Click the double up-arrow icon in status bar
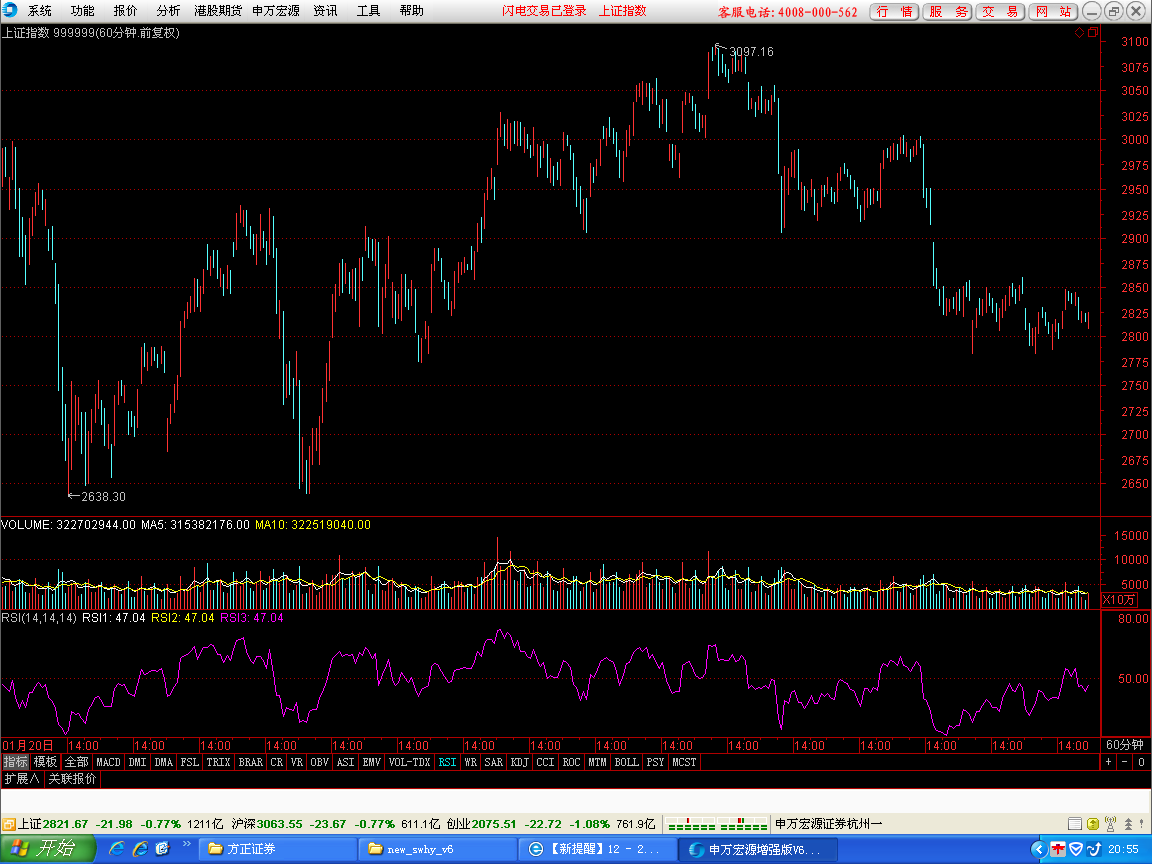 (1128, 824)
